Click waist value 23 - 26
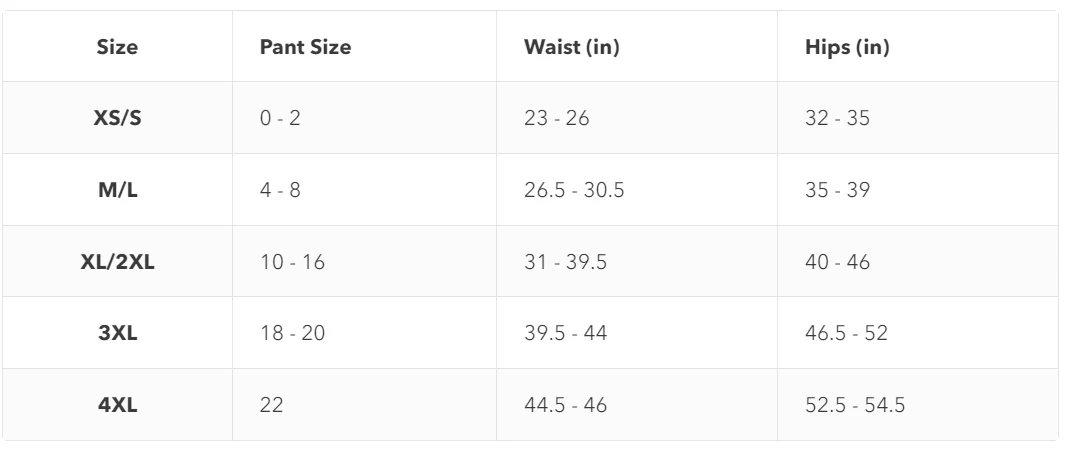This screenshot has height=454, width=1065. (556, 118)
